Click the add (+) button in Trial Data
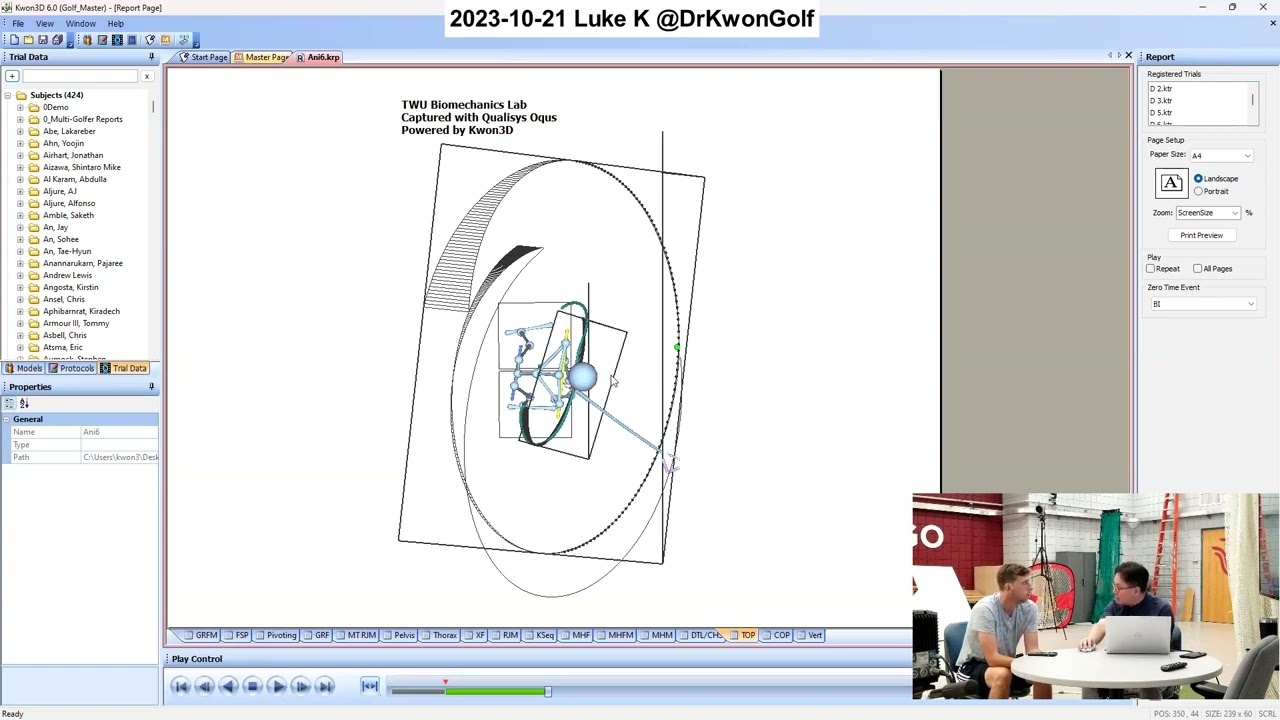The height and width of the screenshot is (720, 1280). [12, 76]
